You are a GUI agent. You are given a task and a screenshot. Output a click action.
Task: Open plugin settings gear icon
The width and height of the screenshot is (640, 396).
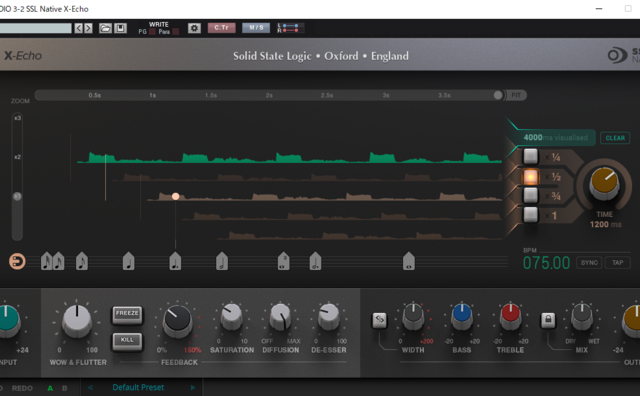194,28
